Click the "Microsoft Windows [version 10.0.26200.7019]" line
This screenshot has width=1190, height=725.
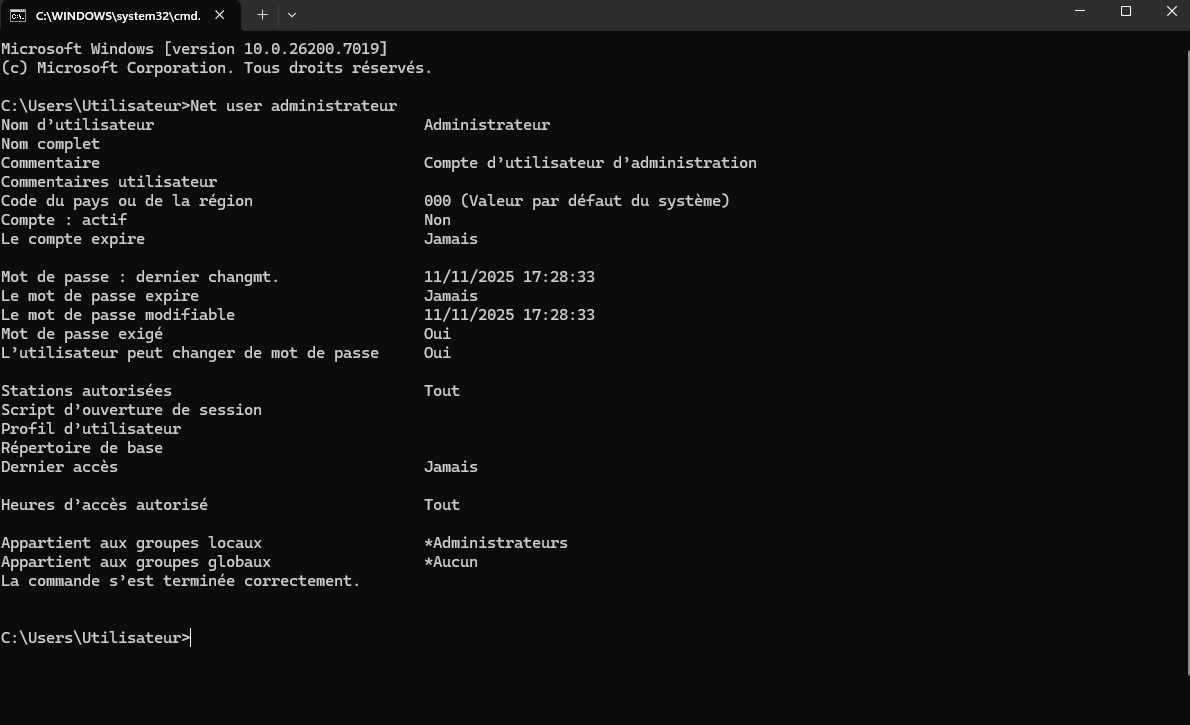click(194, 49)
